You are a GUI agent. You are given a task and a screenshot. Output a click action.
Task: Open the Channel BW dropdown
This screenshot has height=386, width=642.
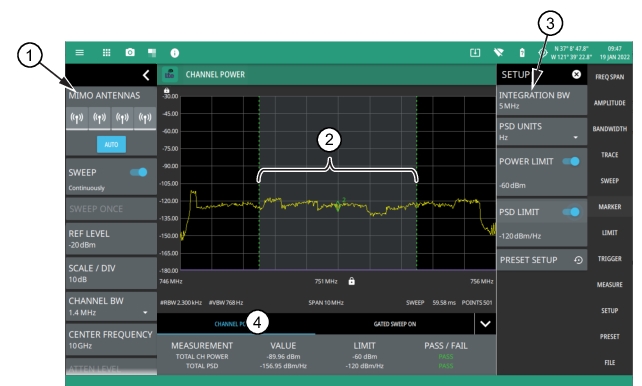pos(111,307)
